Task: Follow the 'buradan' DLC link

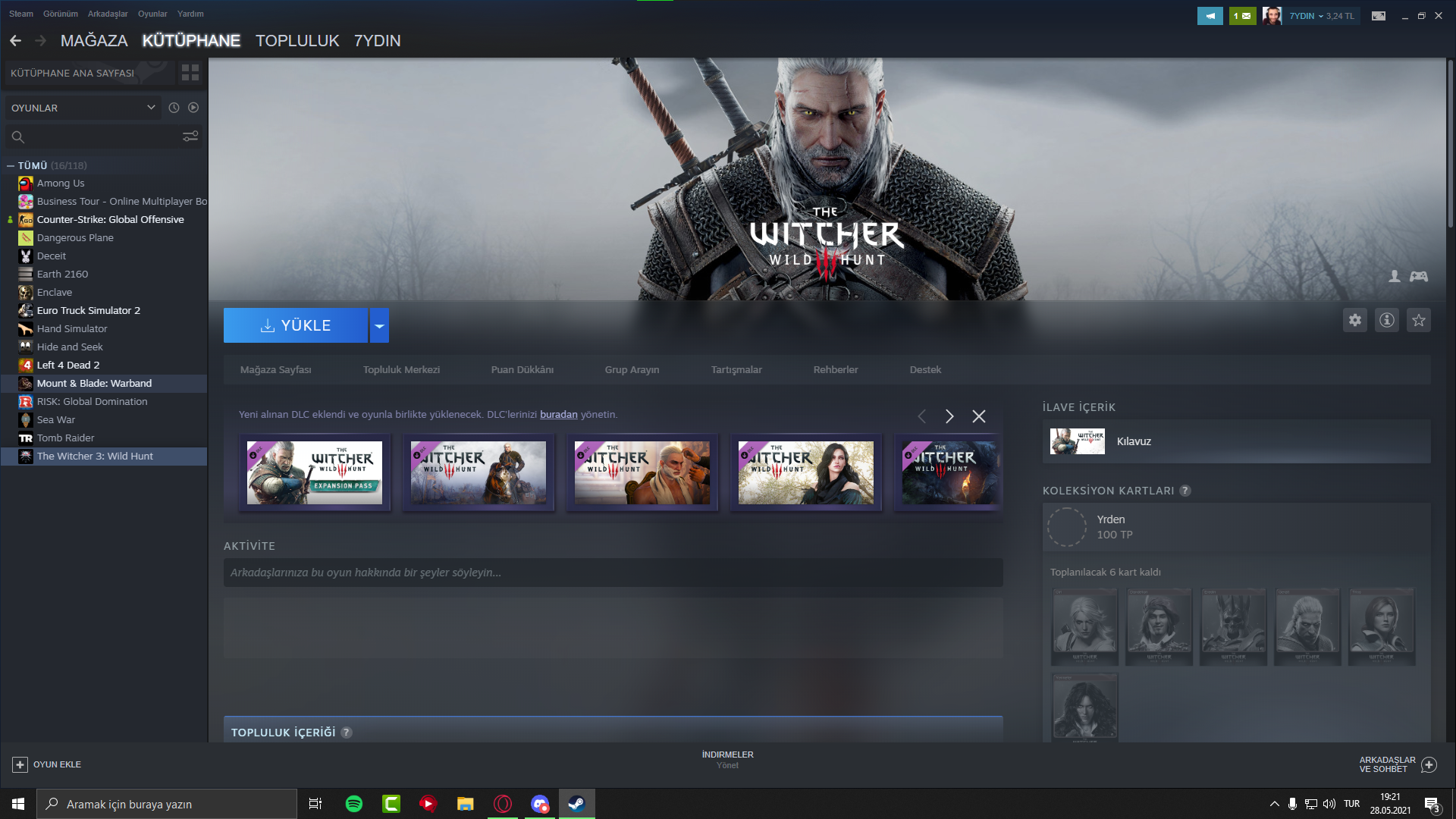Action: pyautogui.click(x=558, y=415)
